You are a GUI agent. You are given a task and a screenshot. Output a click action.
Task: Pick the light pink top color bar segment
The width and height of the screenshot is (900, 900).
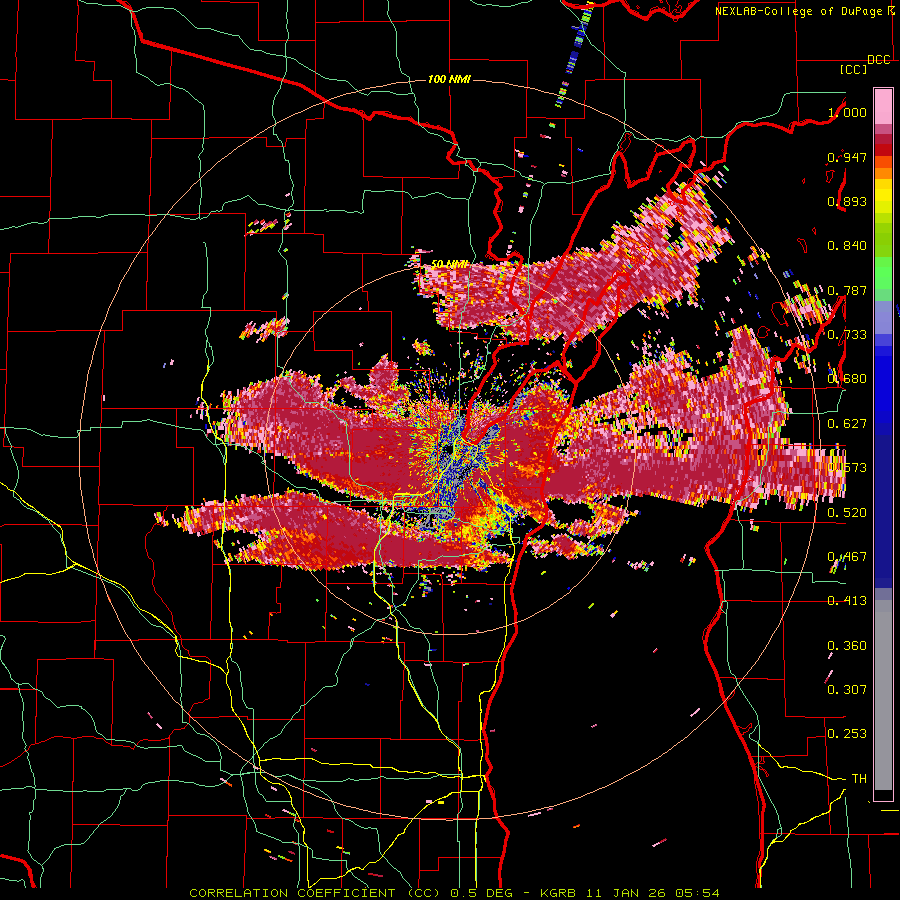883,107
